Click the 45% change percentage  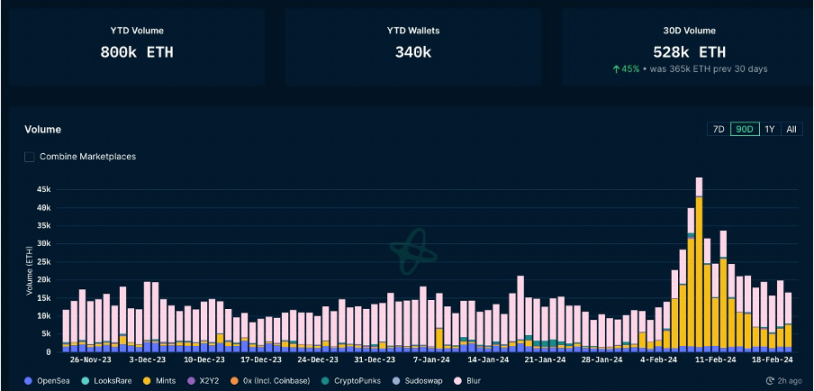pos(630,69)
